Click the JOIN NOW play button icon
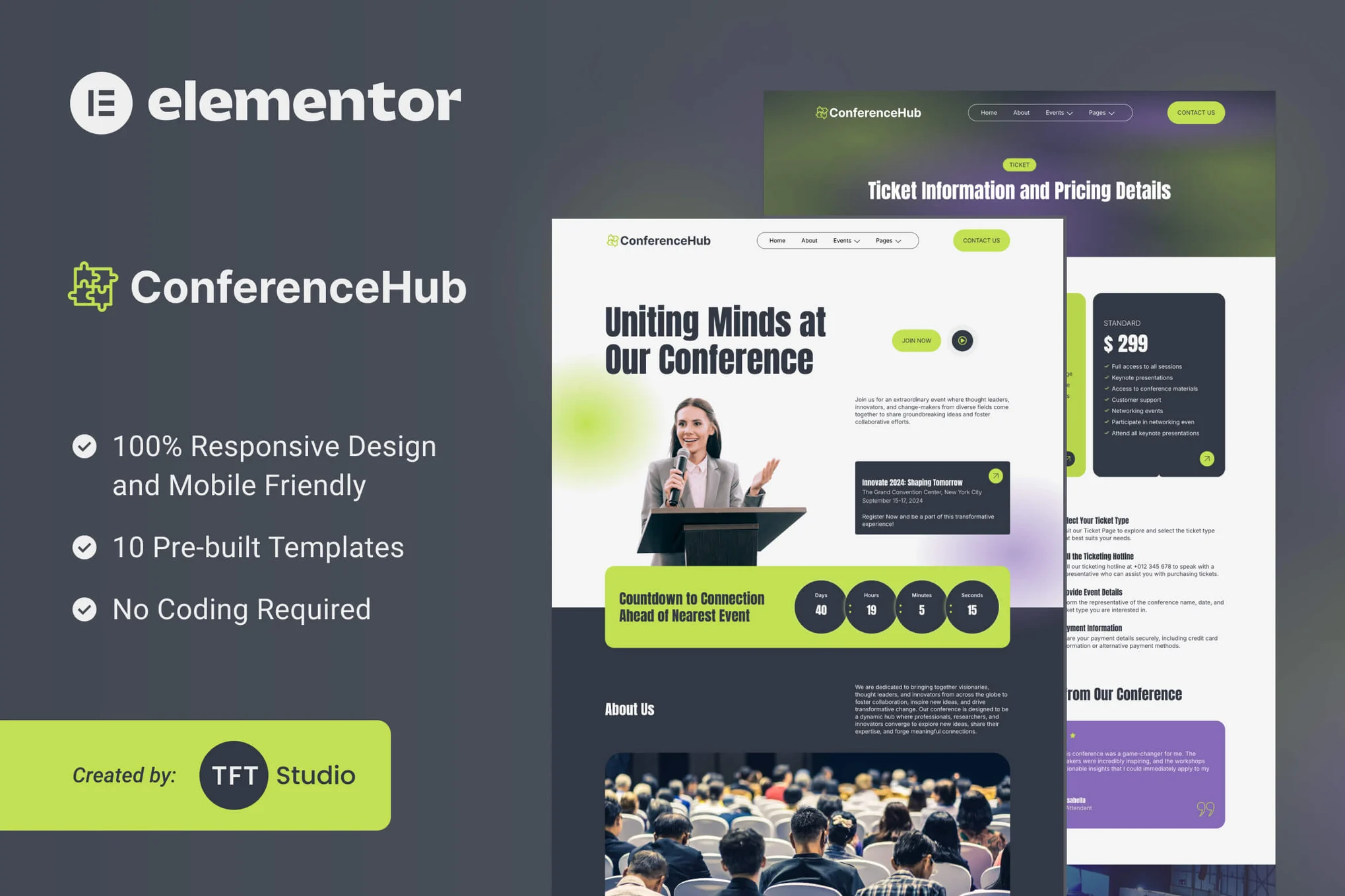Image resolution: width=1345 pixels, height=896 pixels. click(x=962, y=340)
